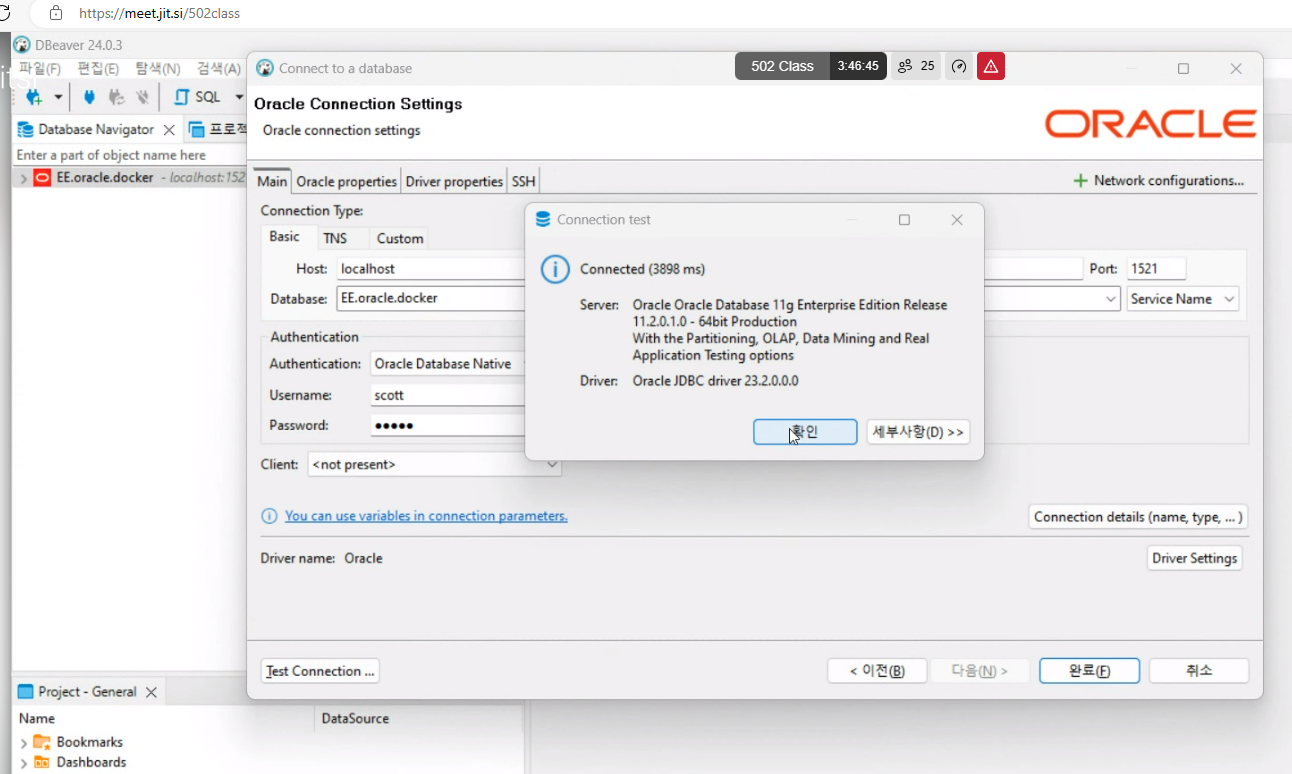Screen dimensions: 1292x774
Task: Select the EE.oracle.docker Oracle icon
Action: [42, 178]
